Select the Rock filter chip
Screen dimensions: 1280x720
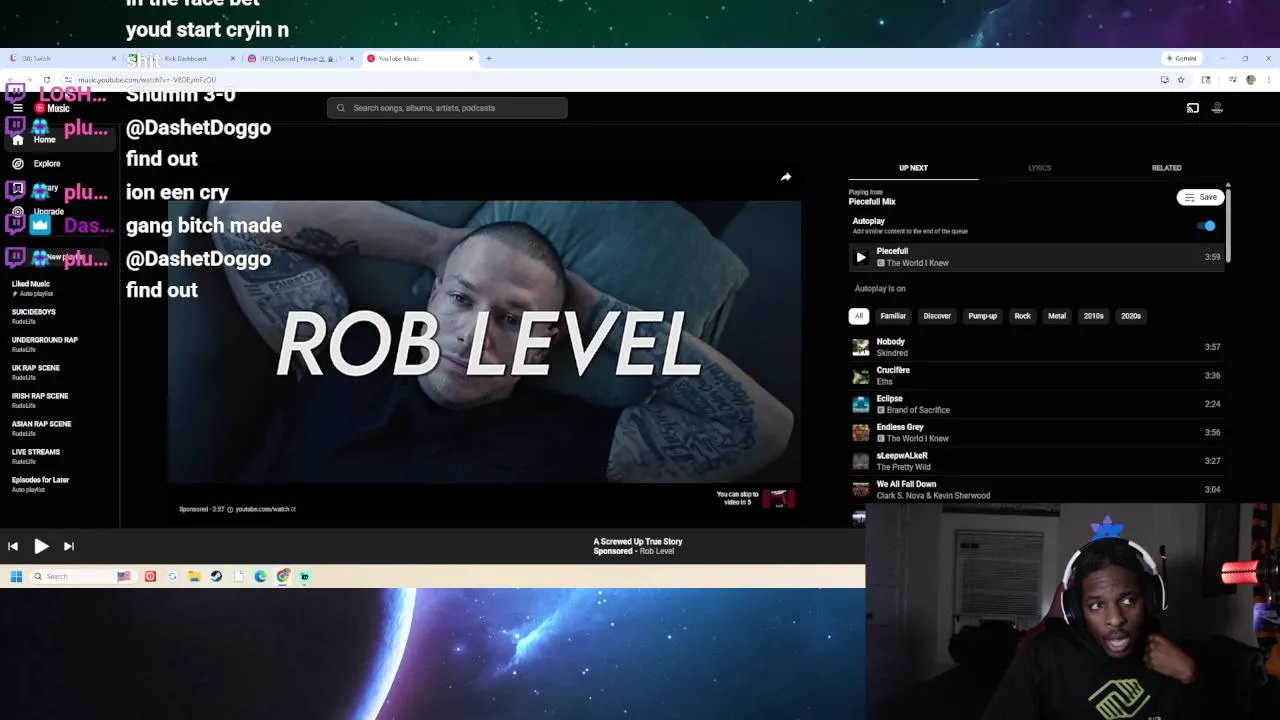pyautogui.click(x=1022, y=316)
